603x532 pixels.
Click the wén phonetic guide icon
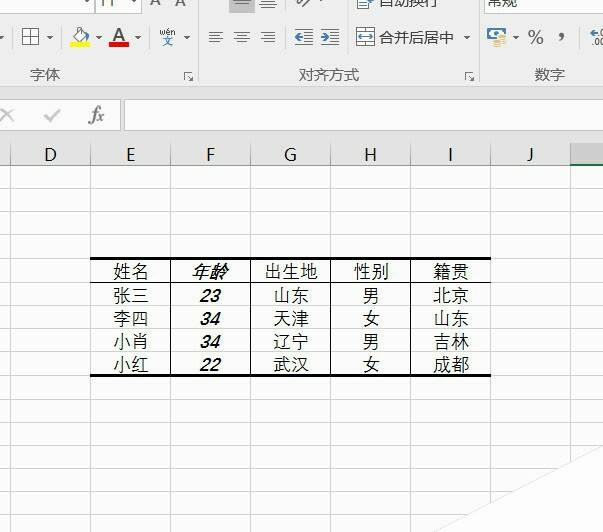[x=167, y=37]
